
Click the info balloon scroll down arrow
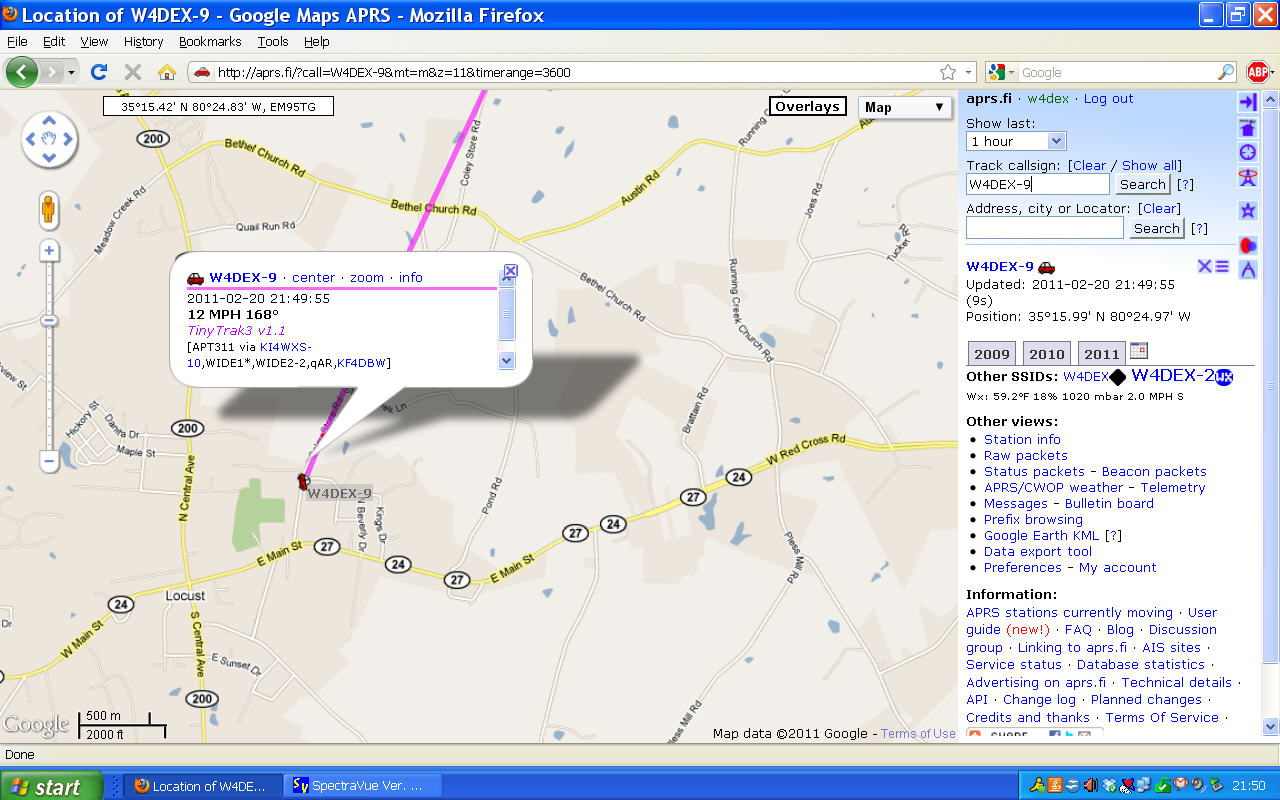pyautogui.click(x=506, y=360)
